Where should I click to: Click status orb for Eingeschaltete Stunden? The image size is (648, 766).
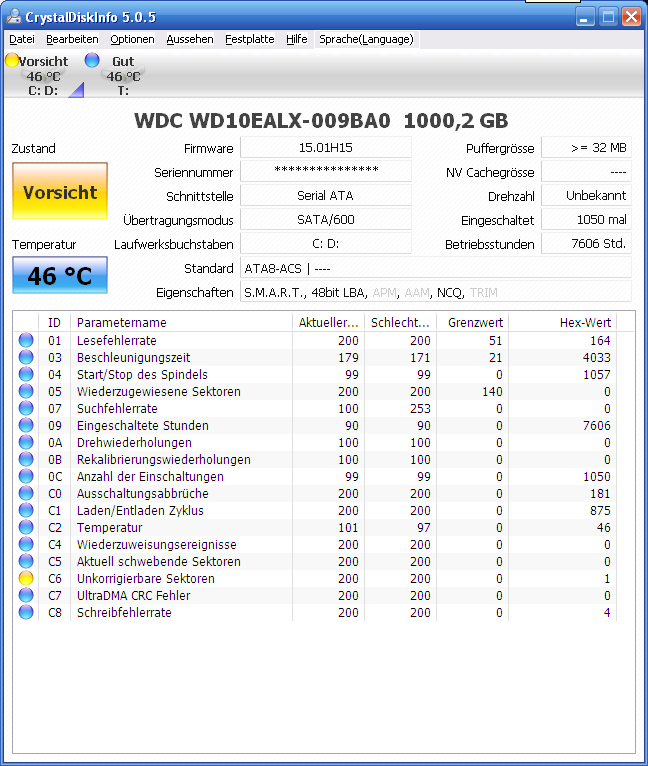(26, 425)
